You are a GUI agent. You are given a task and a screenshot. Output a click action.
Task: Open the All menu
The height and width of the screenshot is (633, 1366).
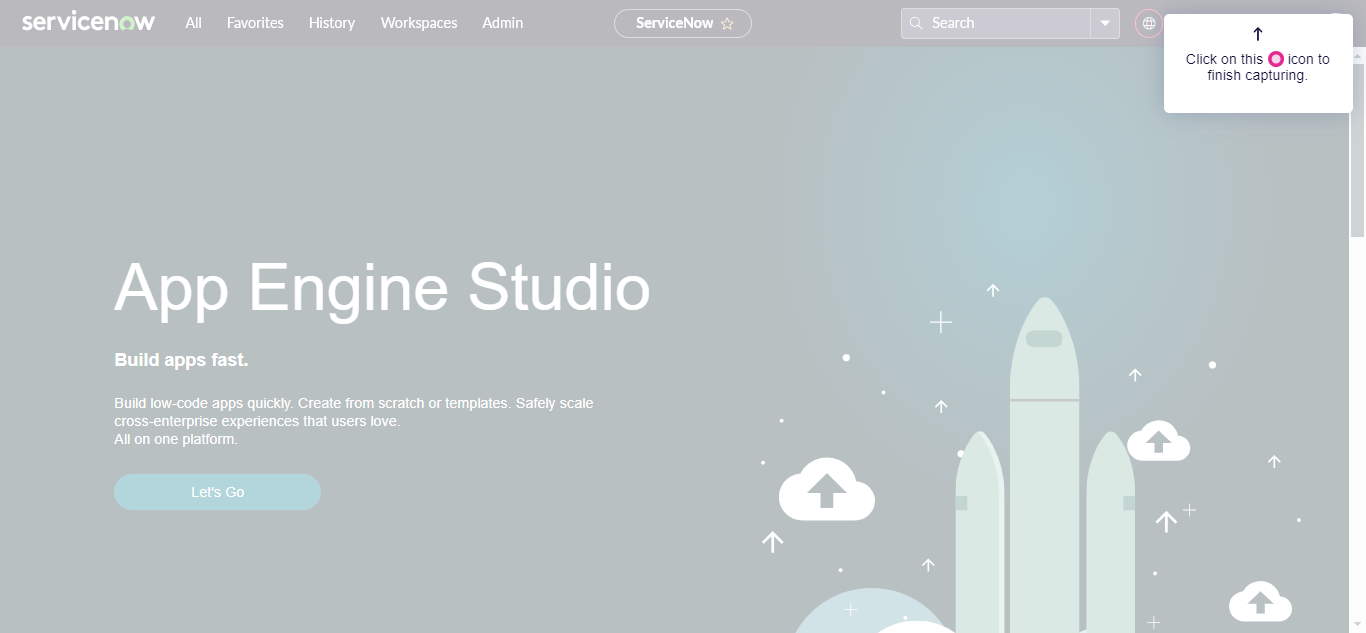(193, 23)
